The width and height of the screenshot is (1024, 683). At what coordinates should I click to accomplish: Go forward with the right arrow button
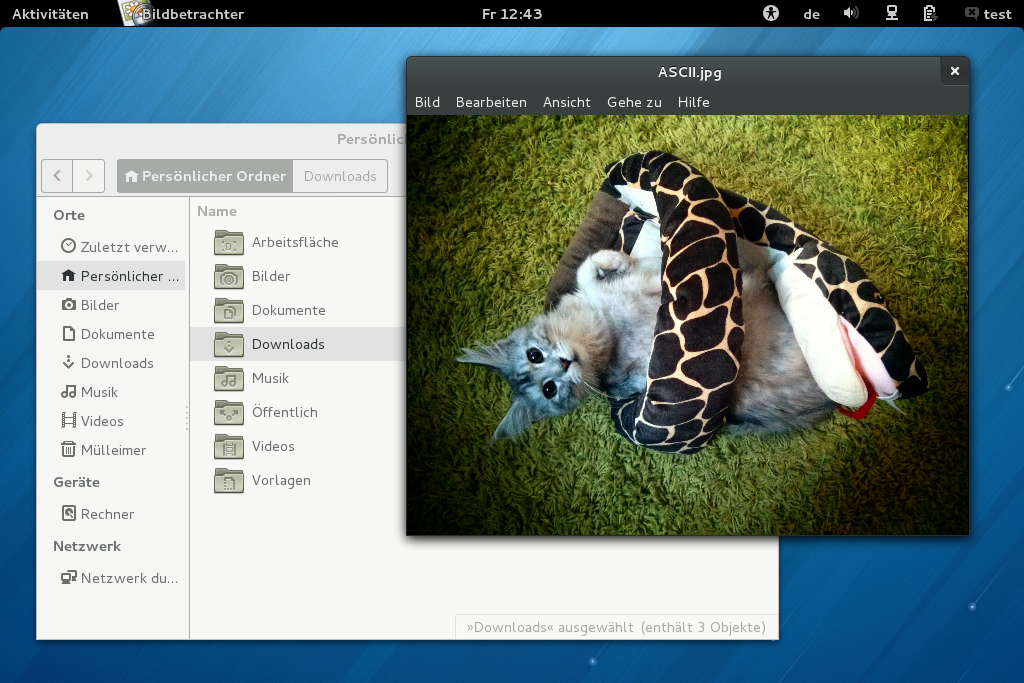tap(89, 176)
